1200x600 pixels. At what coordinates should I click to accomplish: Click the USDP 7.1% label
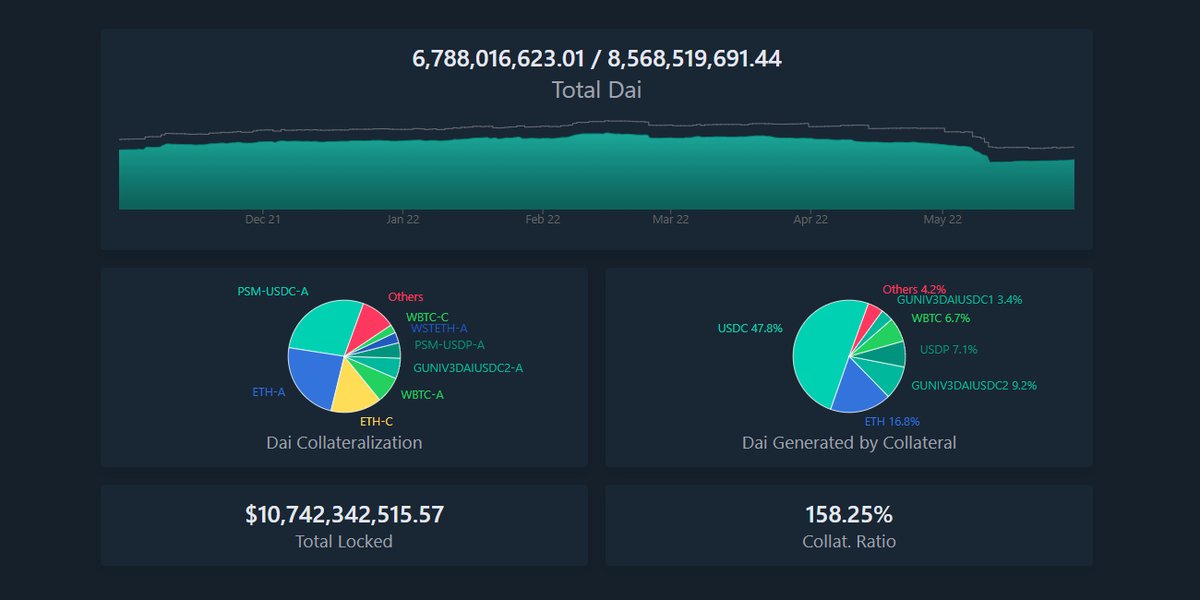pyautogui.click(x=947, y=350)
